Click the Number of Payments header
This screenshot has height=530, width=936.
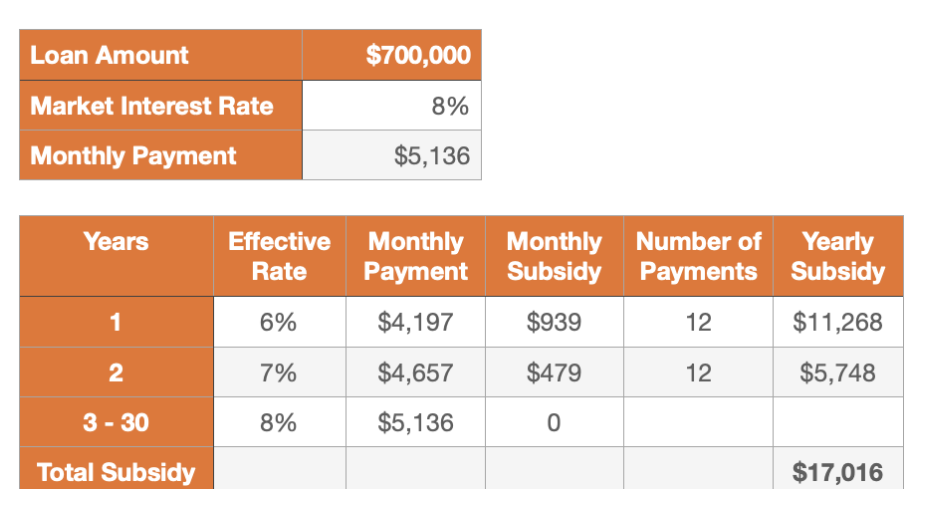[698, 256]
